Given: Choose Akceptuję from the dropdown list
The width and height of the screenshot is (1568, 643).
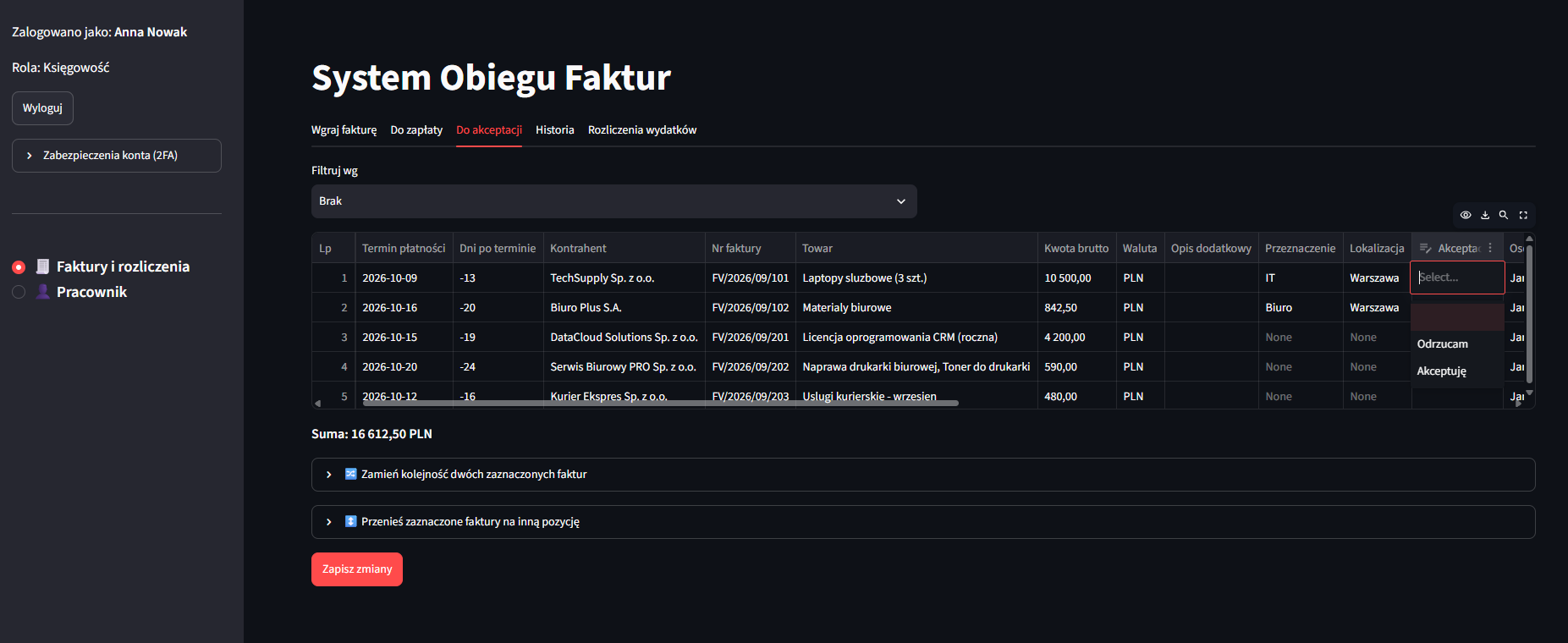Looking at the screenshot, I should coord(1457,371).
